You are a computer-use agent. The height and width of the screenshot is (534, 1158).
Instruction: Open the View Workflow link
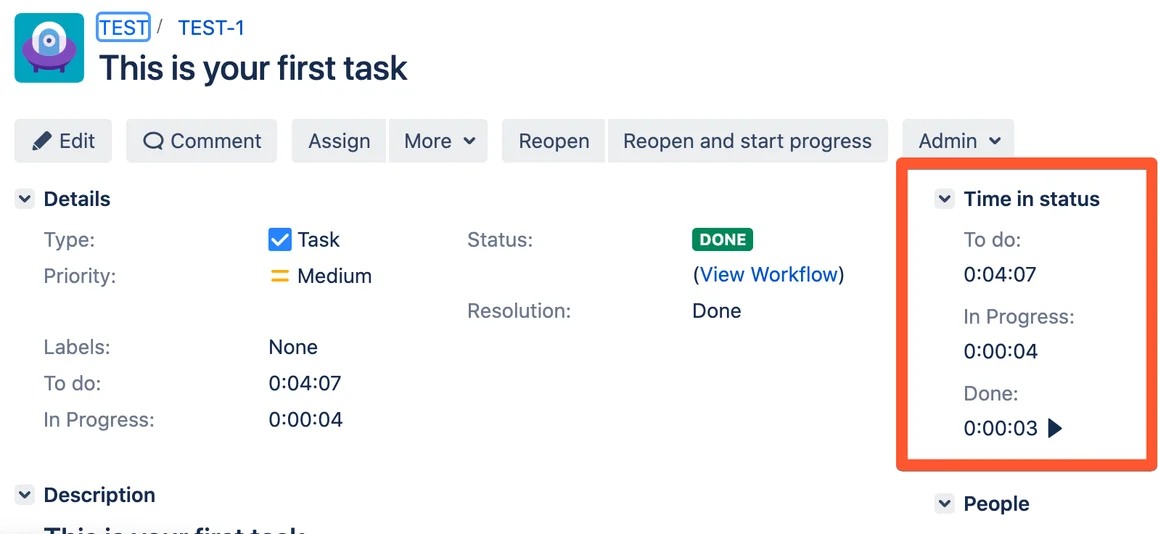pos(768,275)
